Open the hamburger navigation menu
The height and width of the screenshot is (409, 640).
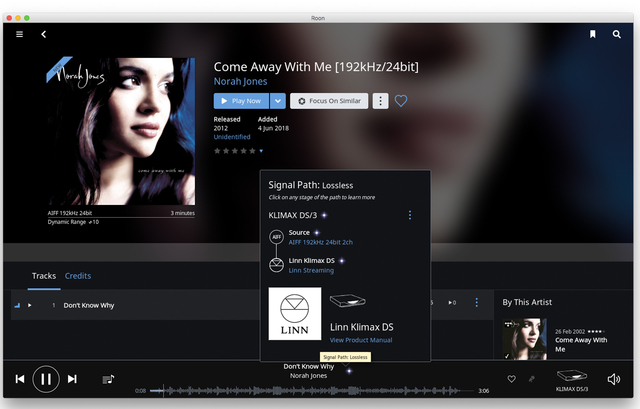click(x=19, y=34)
